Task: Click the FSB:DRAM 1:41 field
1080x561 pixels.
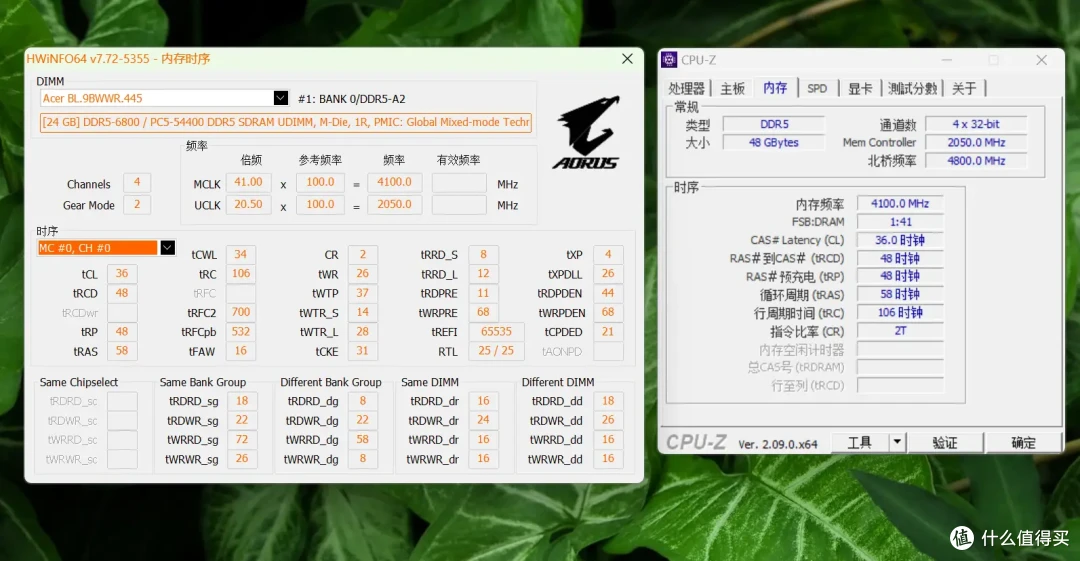Action: click(x=900, y=222)
